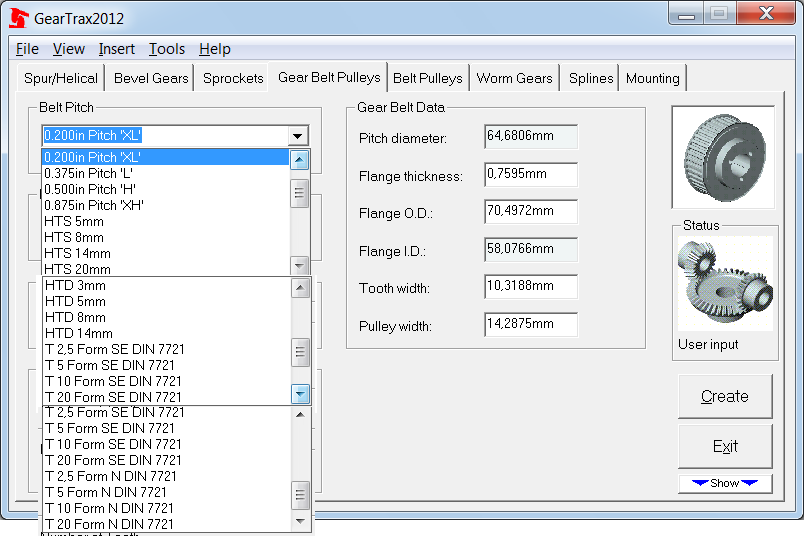Select HTS 5mm belt pitch
Viewport: 806px width, 560px height.
[x=166, y=221]
